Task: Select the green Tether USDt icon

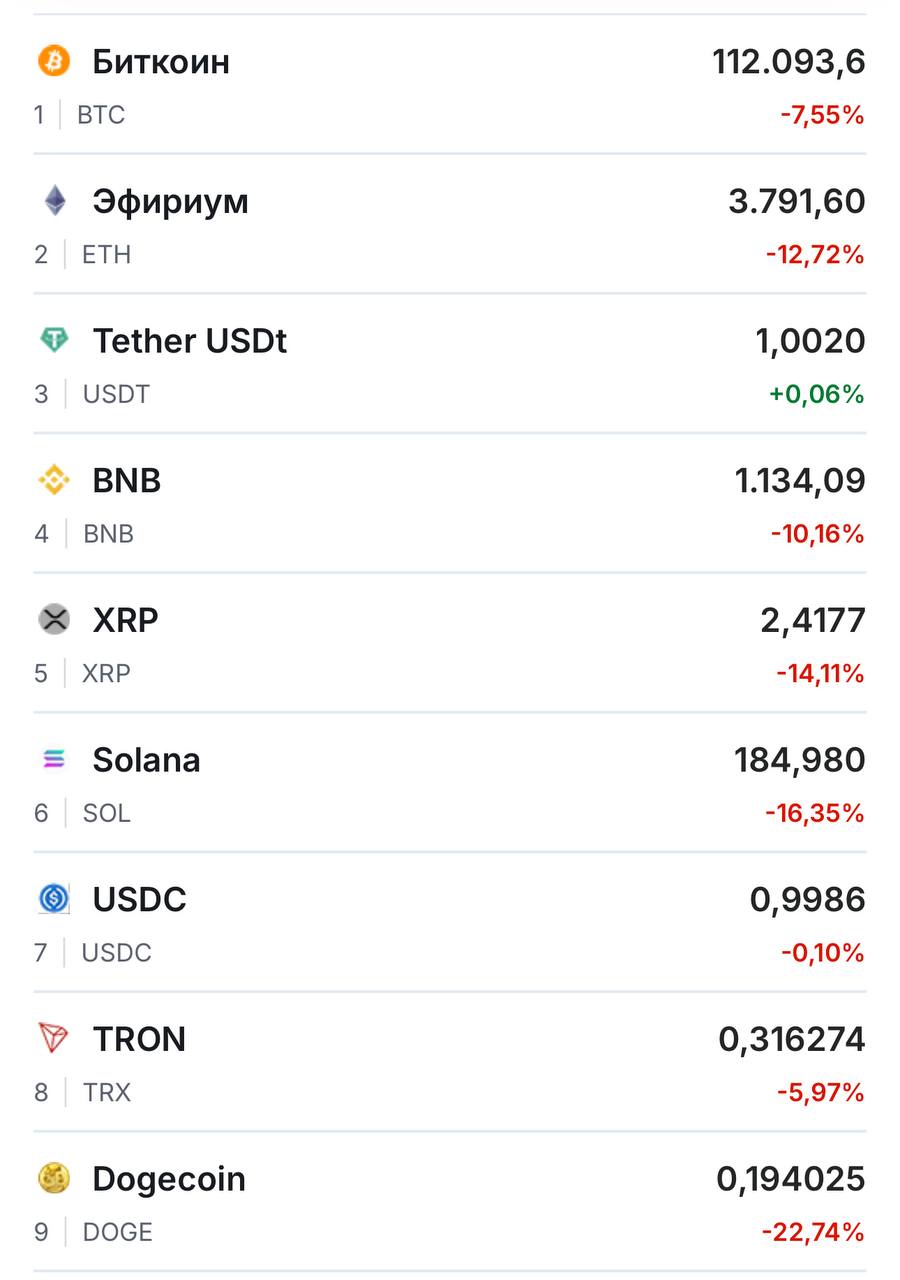Action: tap(54, 341)
